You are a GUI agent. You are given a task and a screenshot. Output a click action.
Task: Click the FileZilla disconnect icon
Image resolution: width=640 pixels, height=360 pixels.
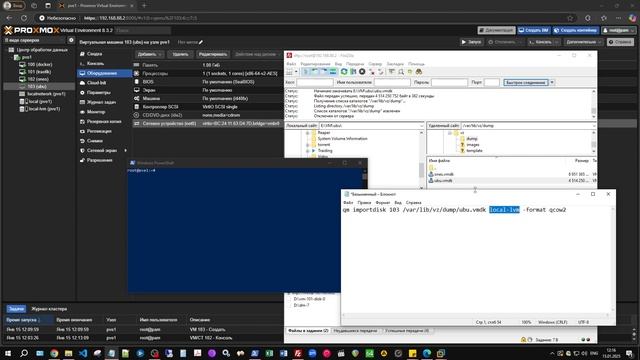pos(371,72)
